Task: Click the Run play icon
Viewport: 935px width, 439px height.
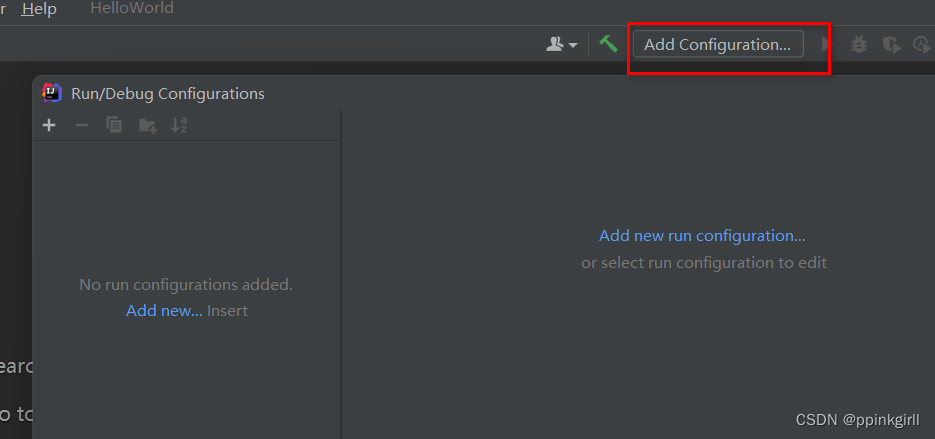Action: click(x=826, y=44)
